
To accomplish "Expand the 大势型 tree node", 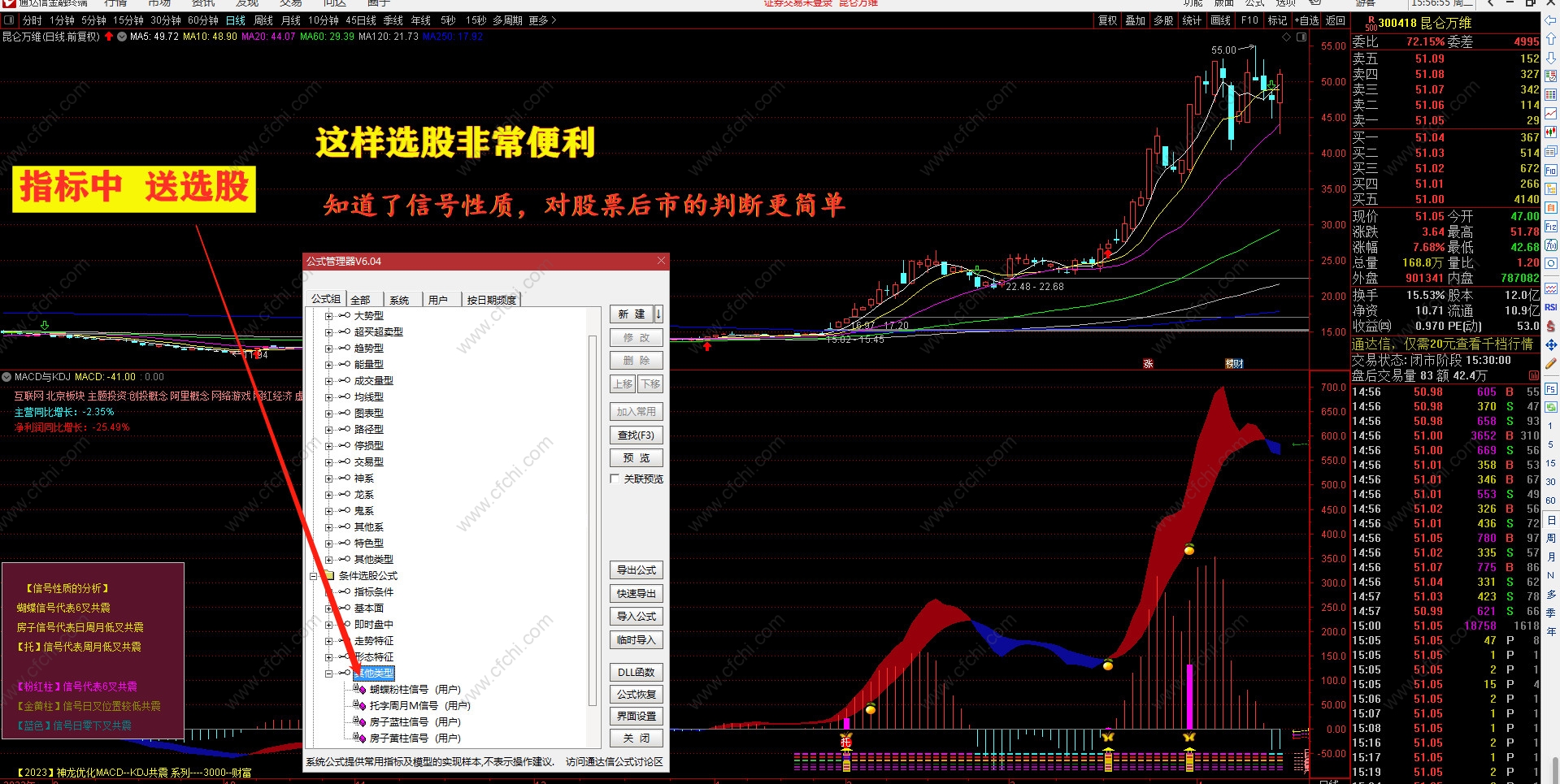I will point(328,316).
